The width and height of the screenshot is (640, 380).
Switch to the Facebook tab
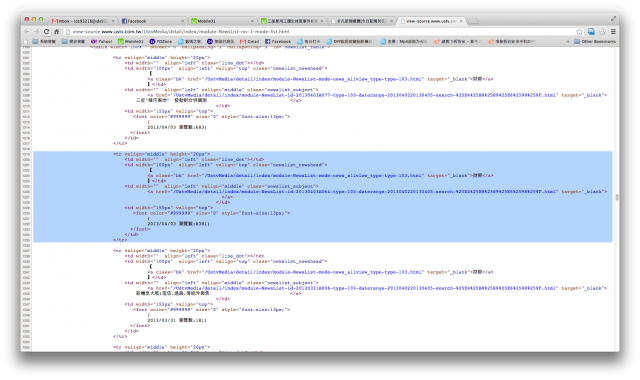(x=153, y=21)
